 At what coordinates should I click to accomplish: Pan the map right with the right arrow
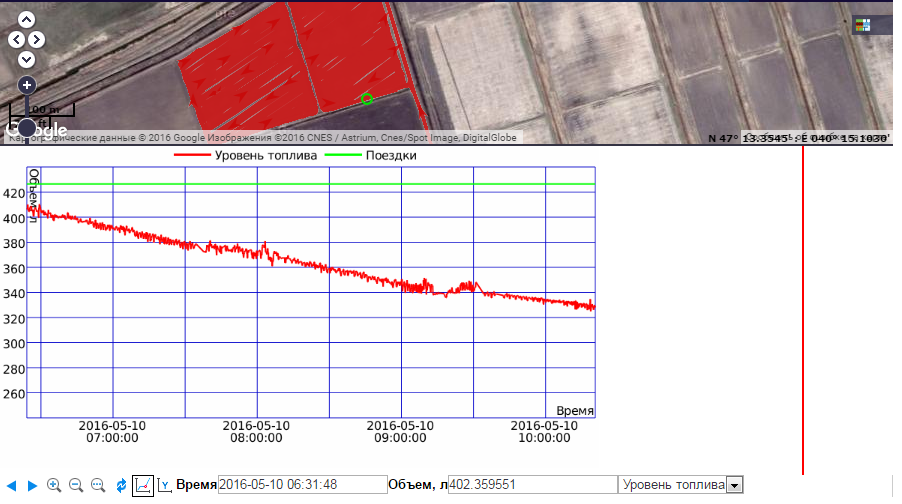click(x=37, y=40)
